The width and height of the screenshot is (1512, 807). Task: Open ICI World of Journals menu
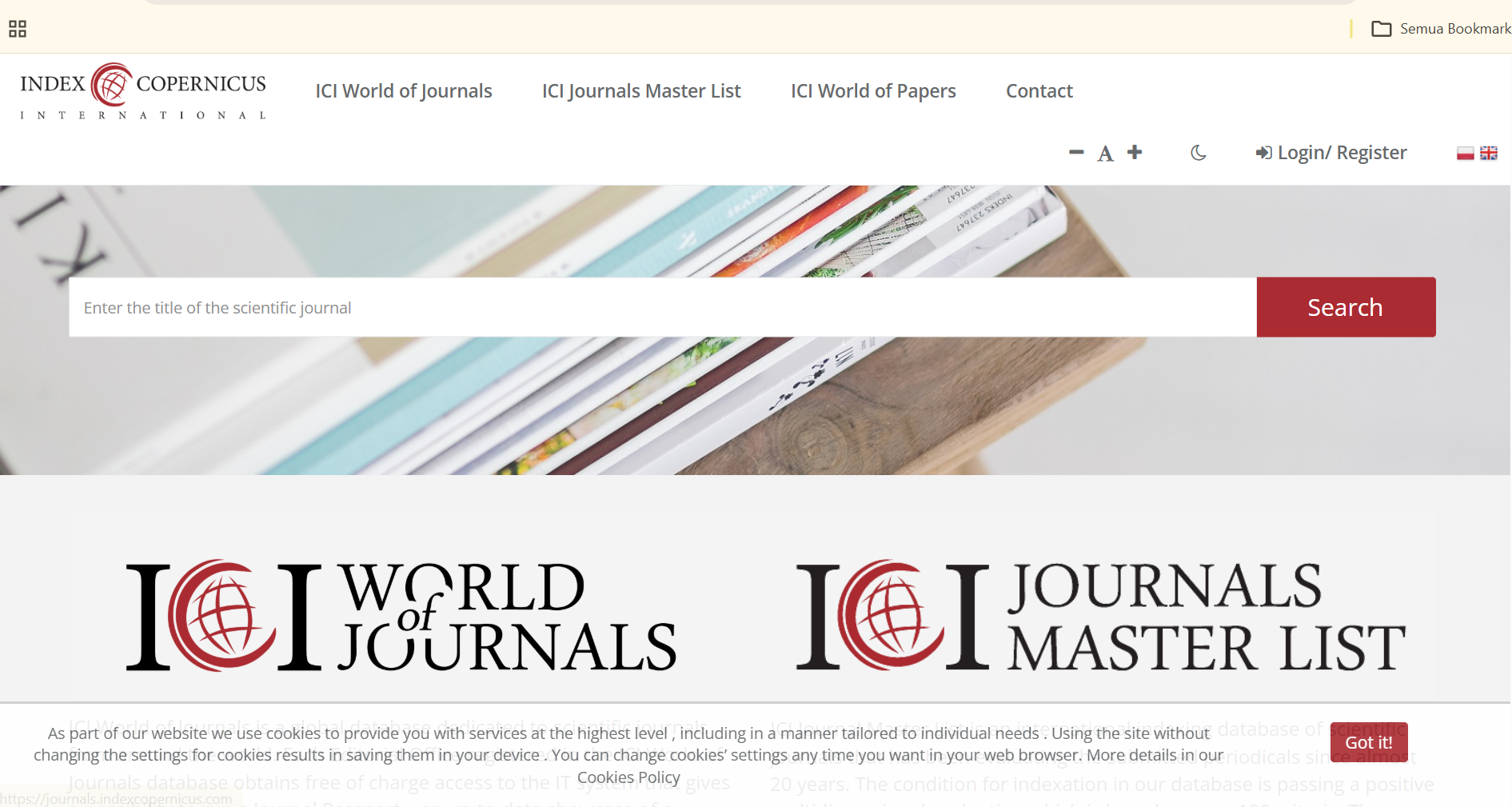coord(404,91)
